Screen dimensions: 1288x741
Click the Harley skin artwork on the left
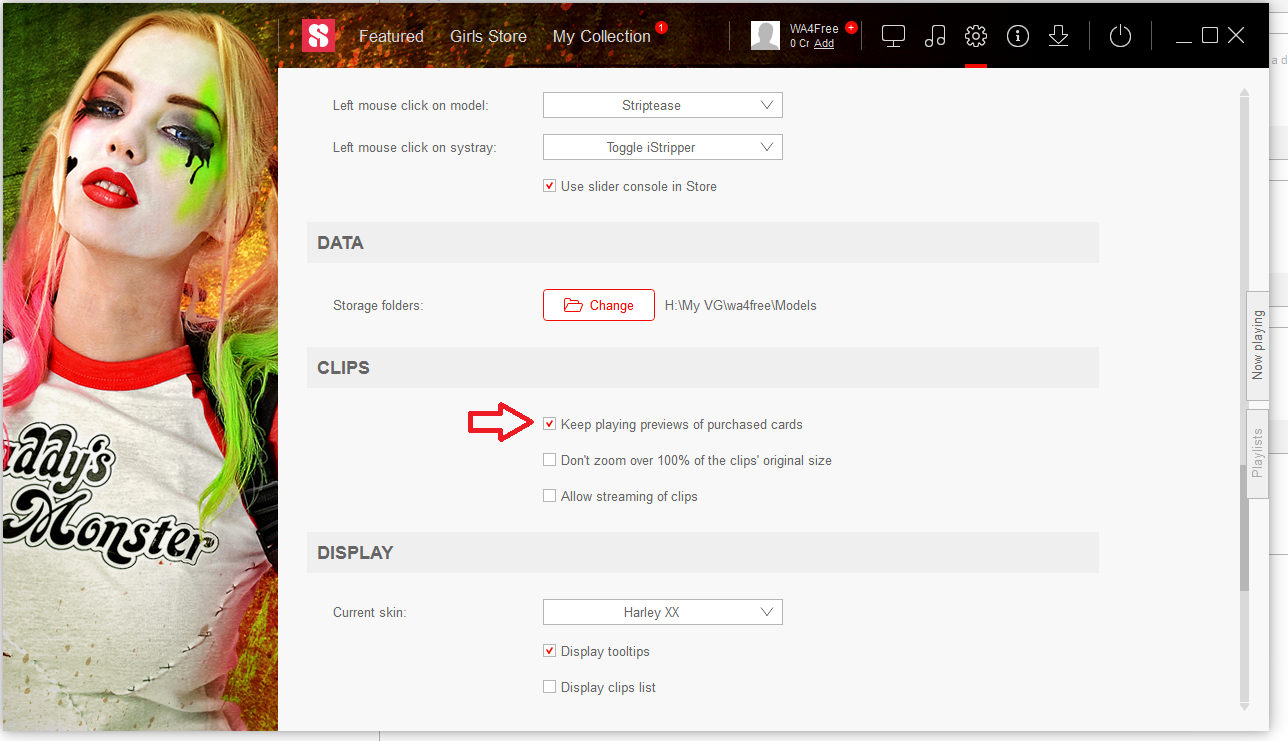(140, 367)
